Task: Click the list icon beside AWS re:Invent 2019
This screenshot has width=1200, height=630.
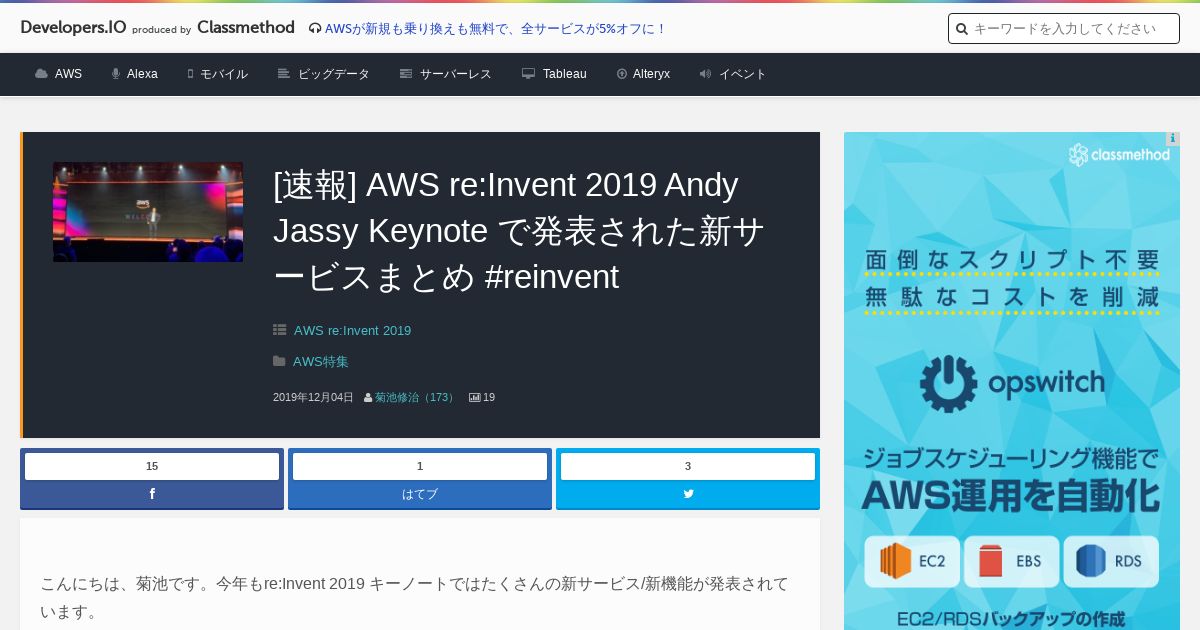Action: 280,330
